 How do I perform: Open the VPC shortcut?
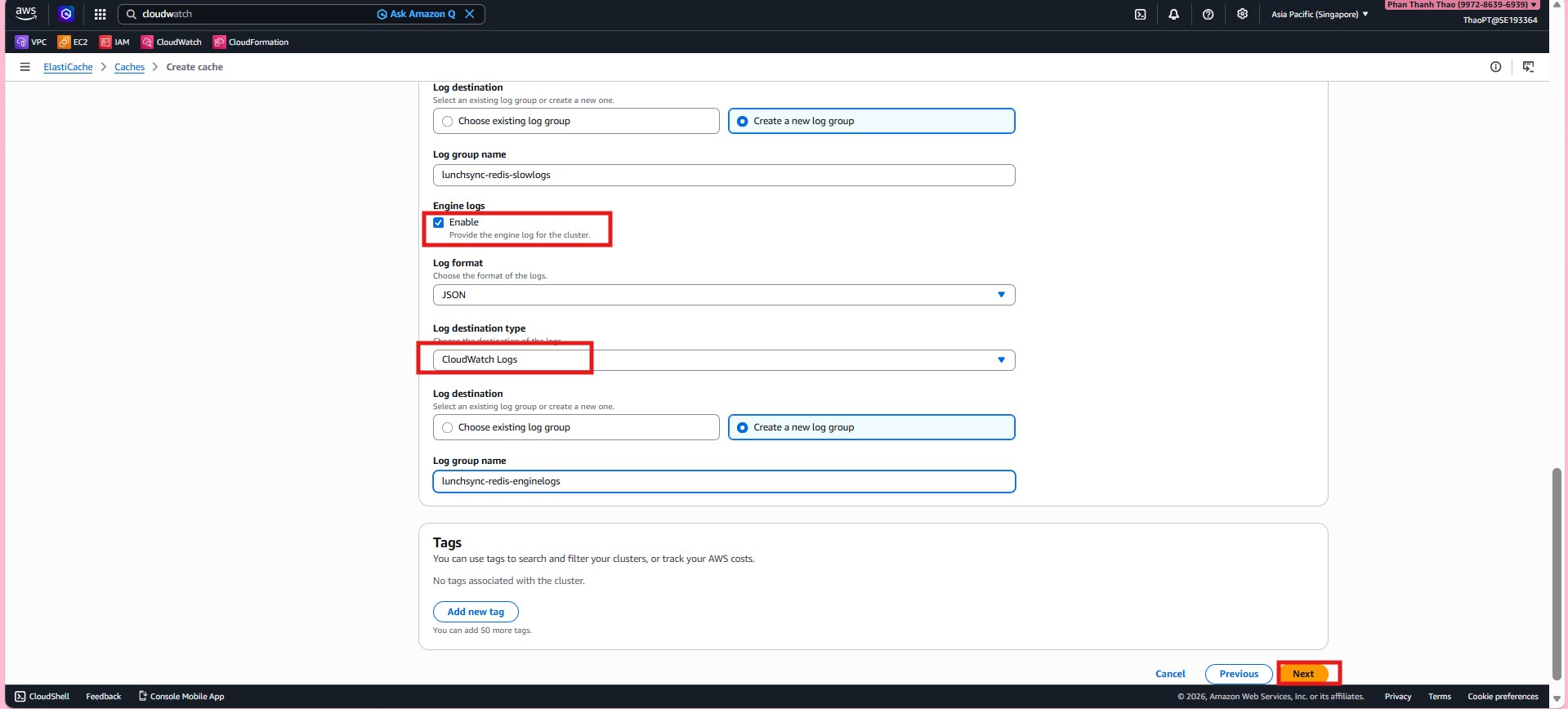click(31, 42)
